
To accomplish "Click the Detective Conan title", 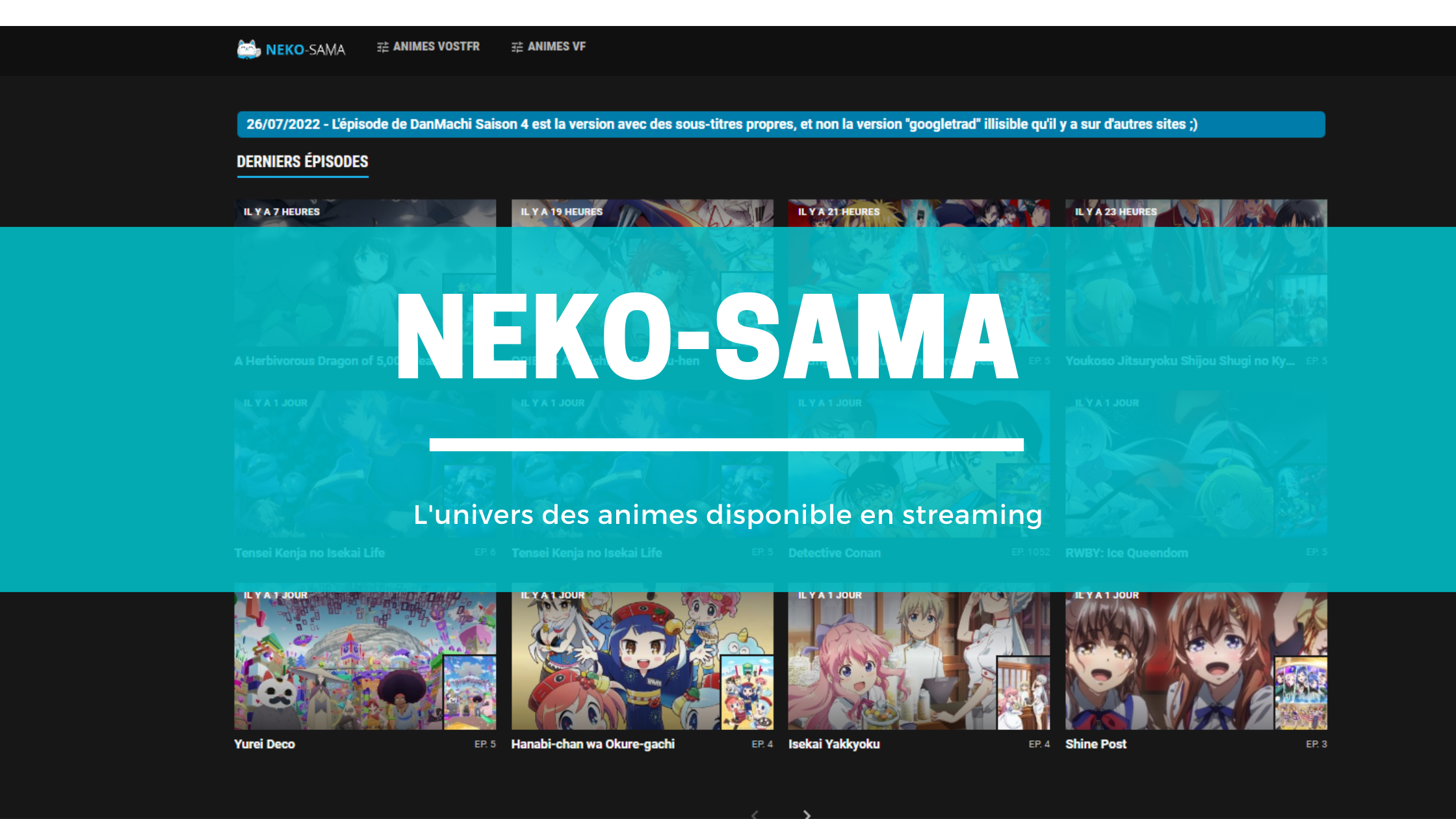I will [x=835, y=553].
